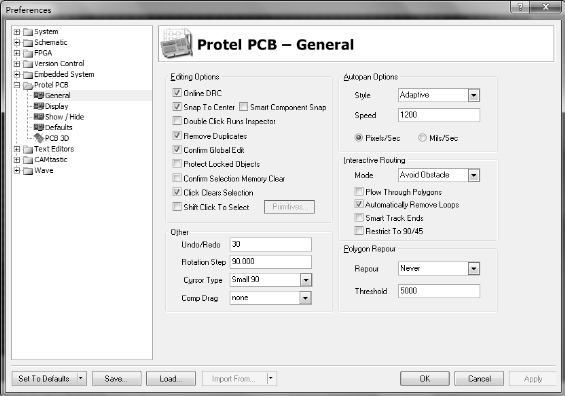Click the CAMtastic folder icon
Image resolution: width=565 pixels, height=396 pixels.
[28, 160]
